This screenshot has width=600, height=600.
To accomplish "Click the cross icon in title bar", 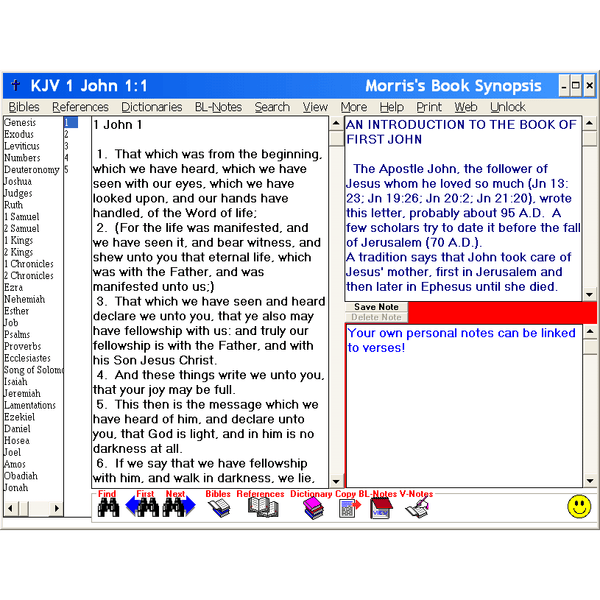I will click(16, 85).
